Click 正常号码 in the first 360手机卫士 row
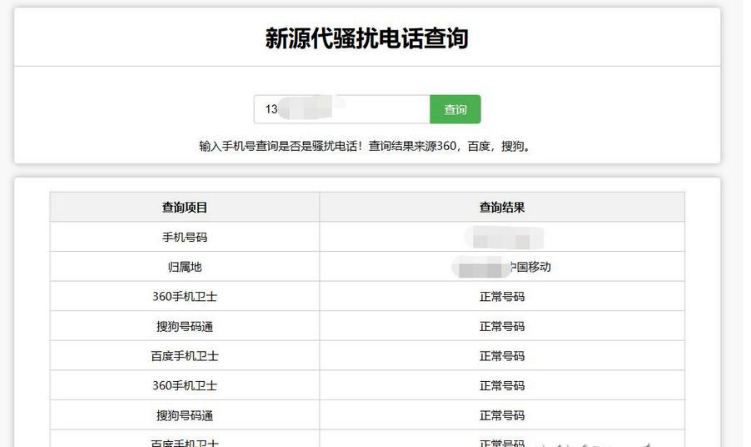This screenshot has width=751, height=447. coord(502,297)
